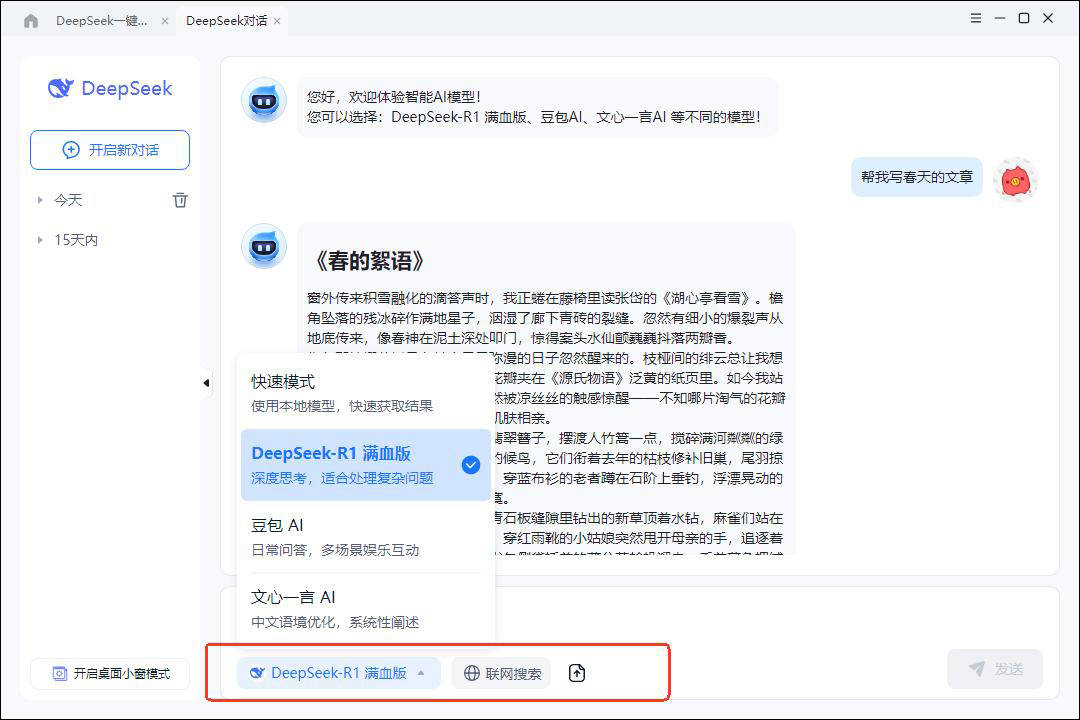
Task: Click the window icon in 开启桌面小窗模式
Action: tap(60, 674)
